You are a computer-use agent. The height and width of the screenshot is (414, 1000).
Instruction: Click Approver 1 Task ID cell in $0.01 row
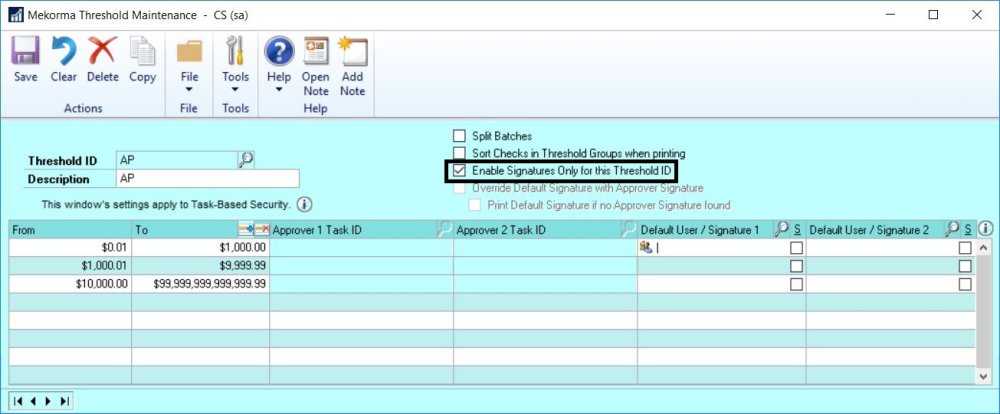click(x=362, y=248)
